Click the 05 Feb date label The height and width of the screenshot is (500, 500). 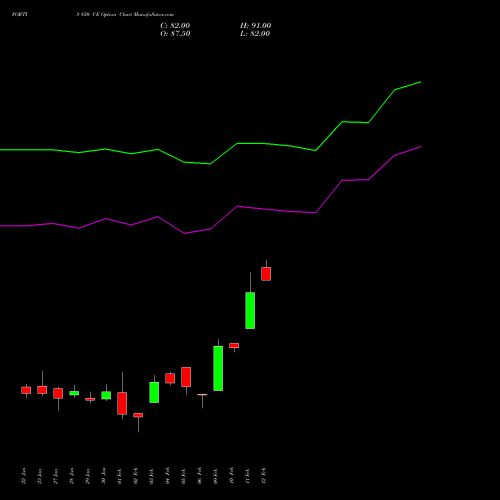tap(184, 476)
